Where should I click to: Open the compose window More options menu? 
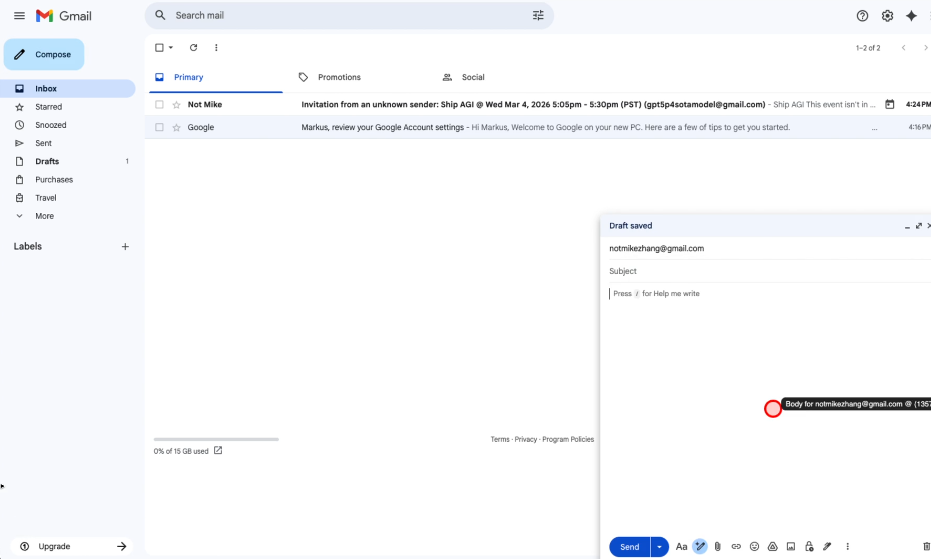click(x=847, y=547)
